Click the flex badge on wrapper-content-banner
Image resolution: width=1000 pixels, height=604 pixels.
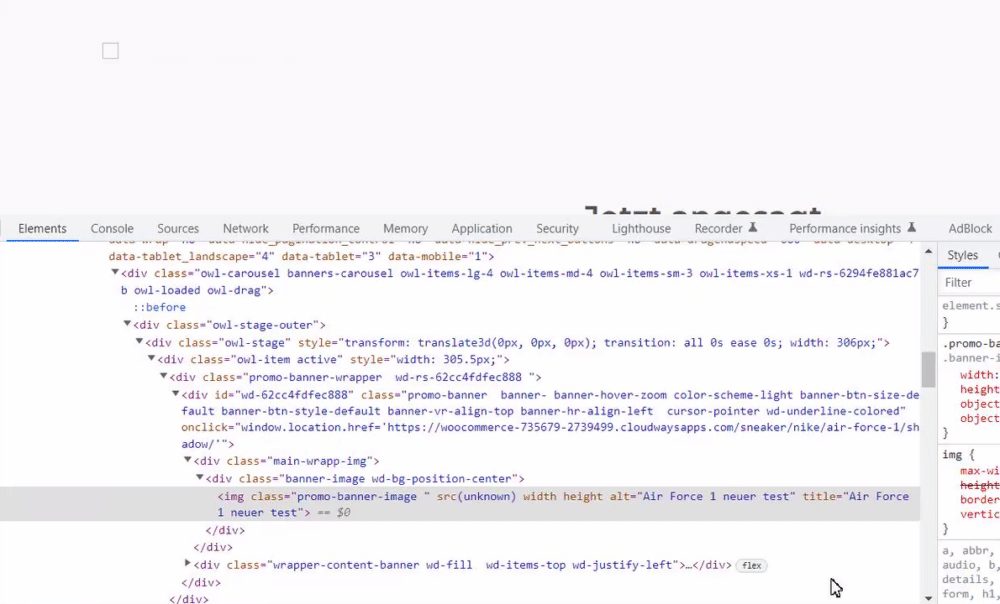[x=751, y=565]
